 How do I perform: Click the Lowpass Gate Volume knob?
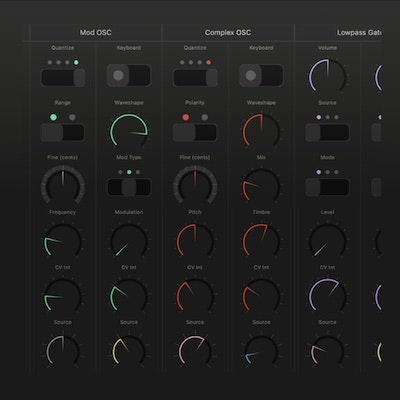[x=327, y=76]
